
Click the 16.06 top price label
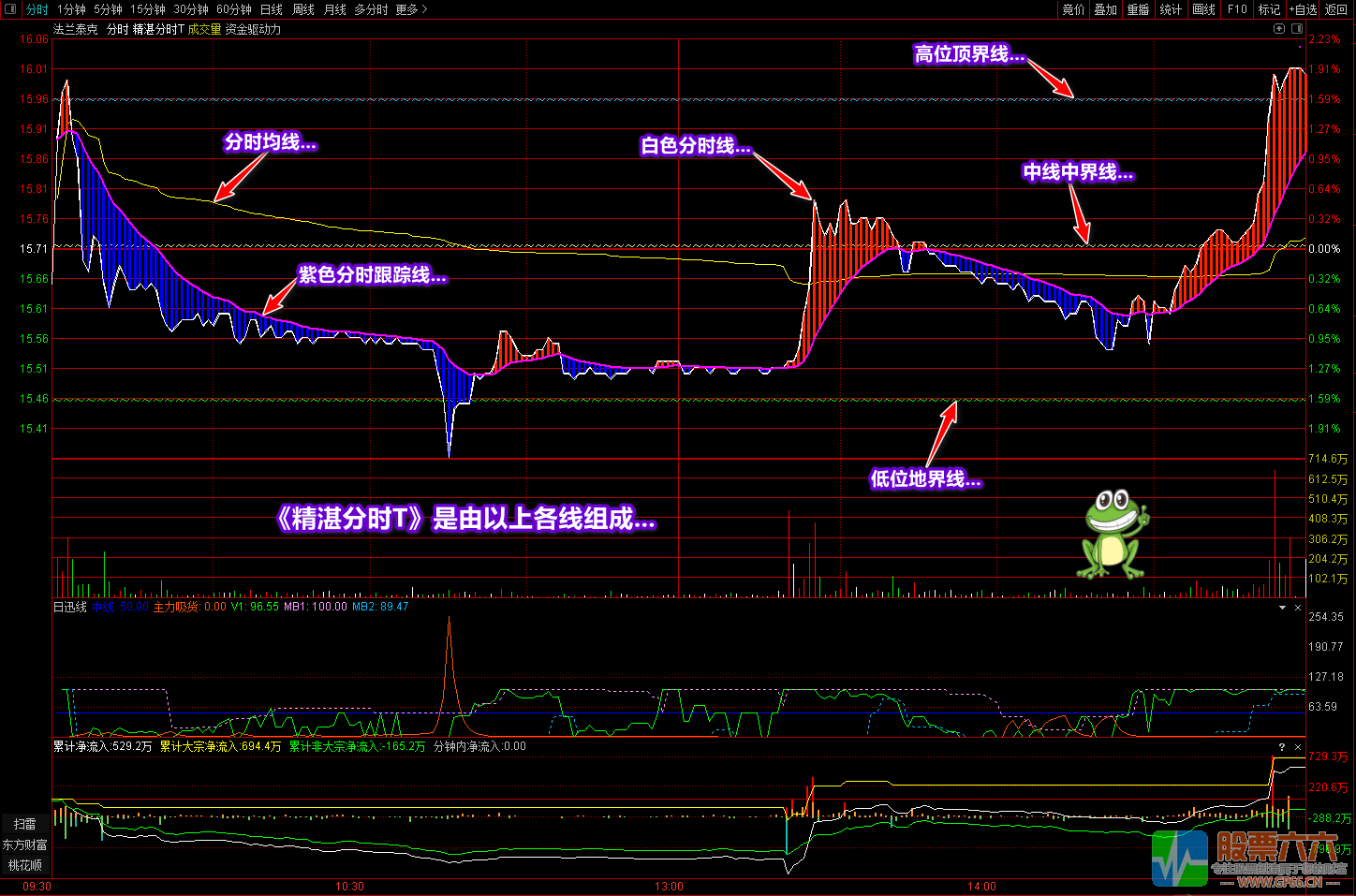pyautogui.click(x=34, y=39)
